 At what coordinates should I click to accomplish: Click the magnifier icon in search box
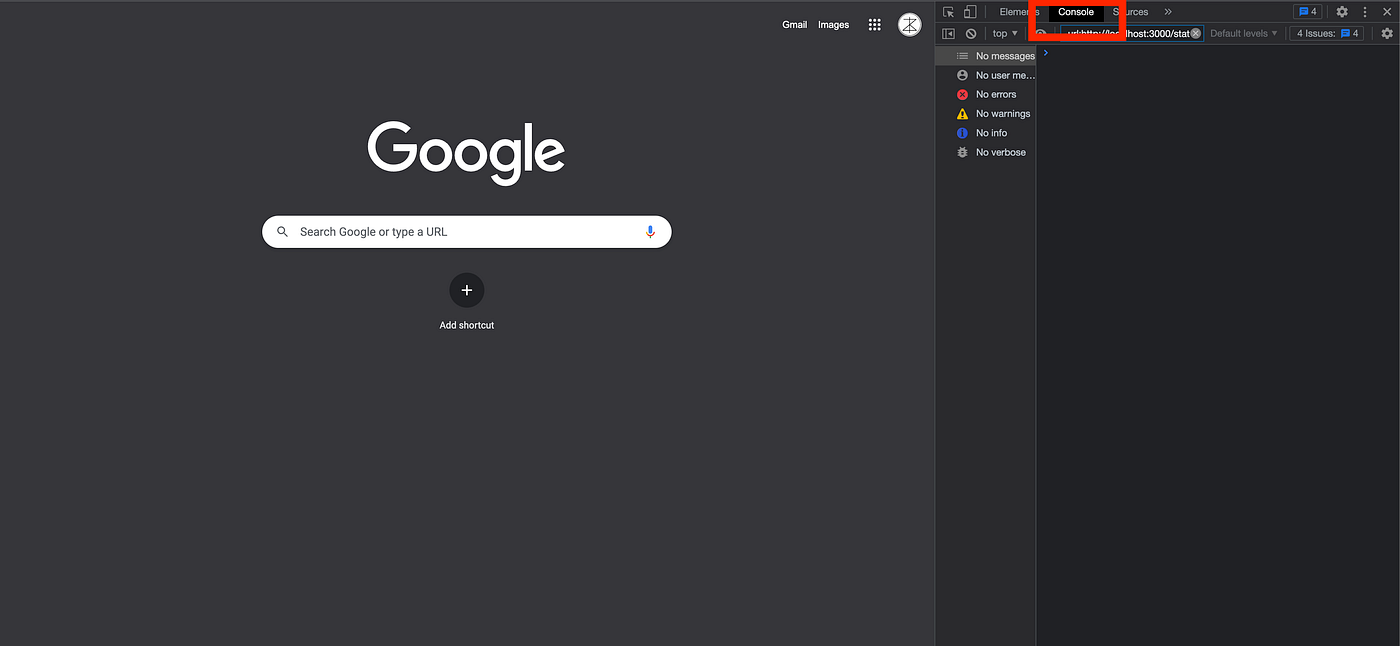point(282,232)
